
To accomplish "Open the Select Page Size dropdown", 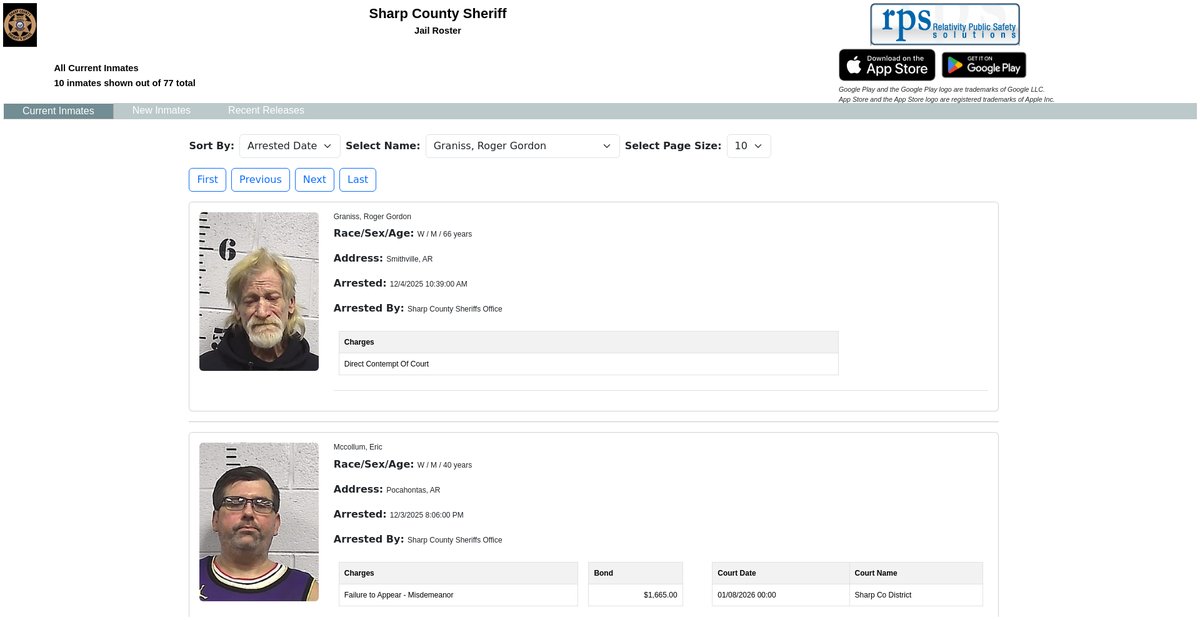I will click(749, 146).
